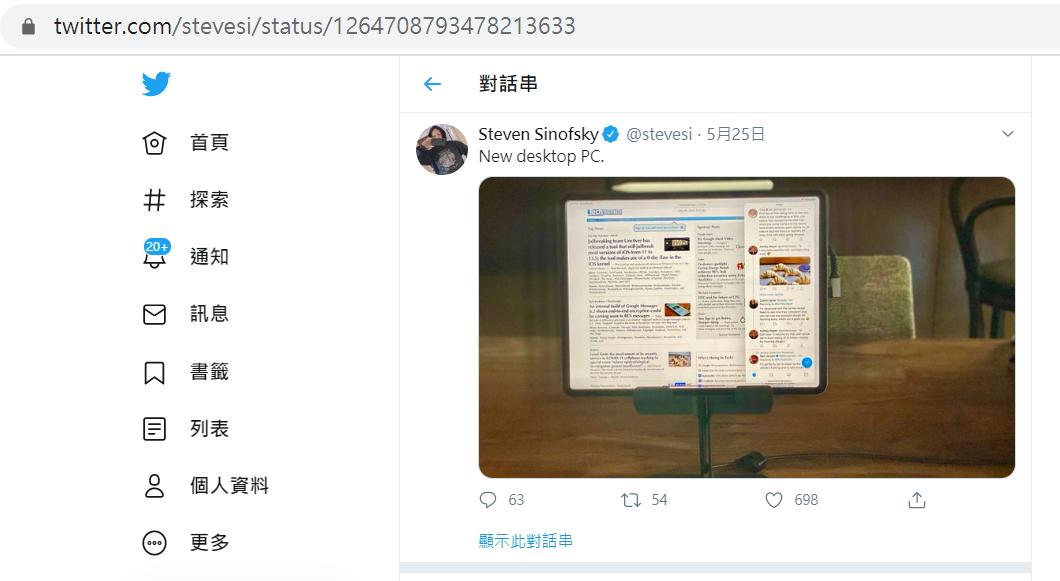Open the tweet's tablet photo
This screenshot has width=1060, height=581.
746,327
